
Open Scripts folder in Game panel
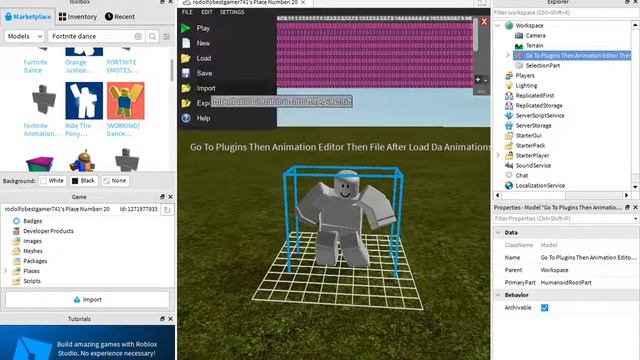click(27, 281)
